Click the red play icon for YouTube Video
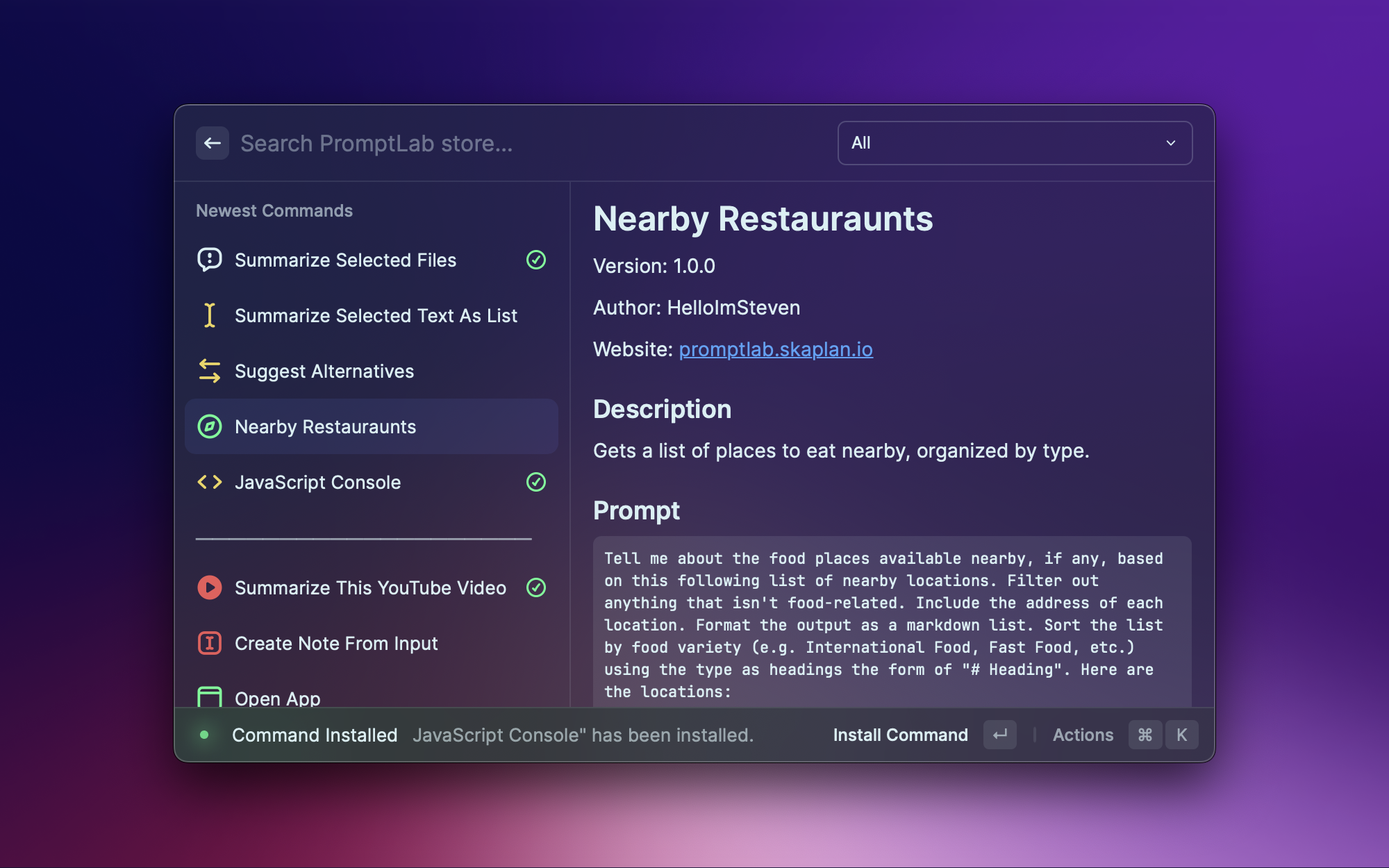 tap(209, 587)
